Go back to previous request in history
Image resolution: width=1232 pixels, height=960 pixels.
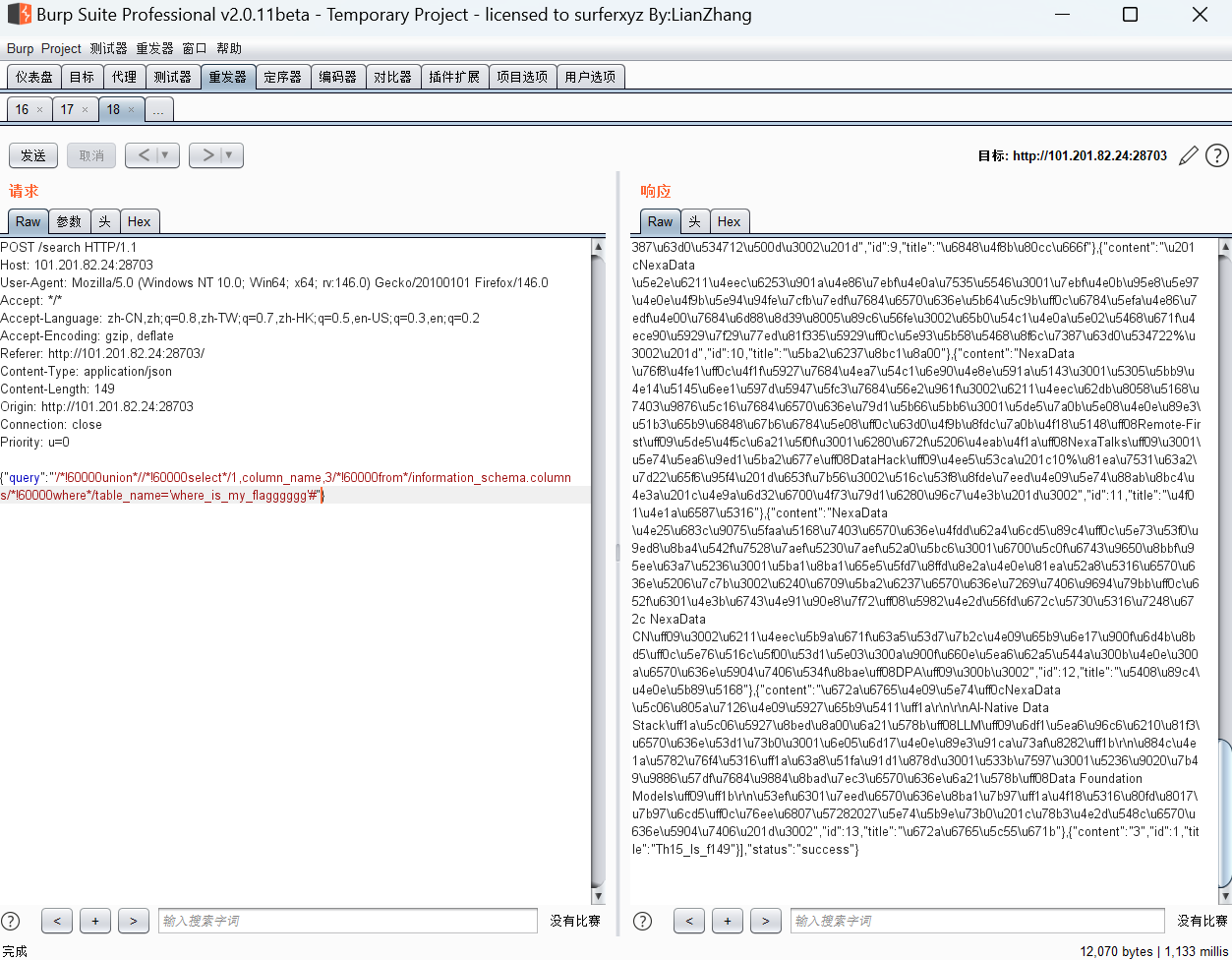142,155
